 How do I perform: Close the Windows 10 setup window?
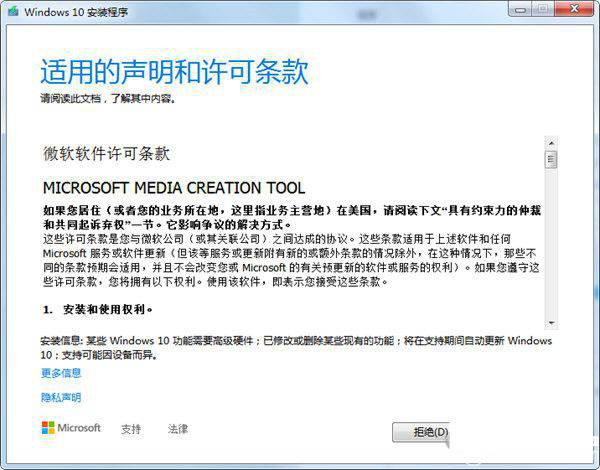coord(574,9)
